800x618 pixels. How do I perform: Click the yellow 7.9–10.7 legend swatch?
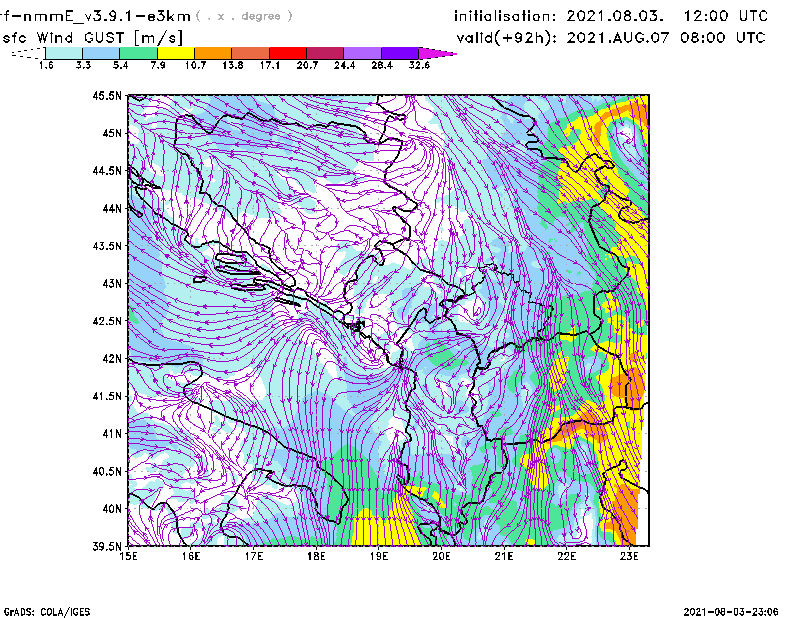click(176, 53)
